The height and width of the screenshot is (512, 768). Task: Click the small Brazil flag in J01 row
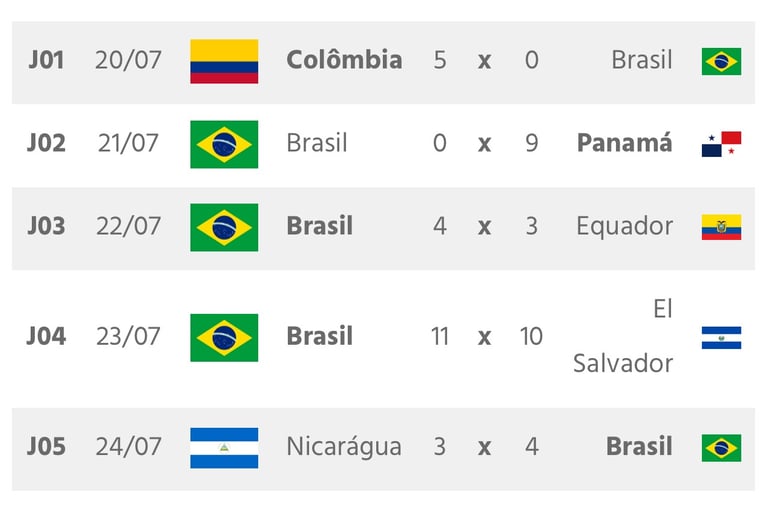[721, 61]
